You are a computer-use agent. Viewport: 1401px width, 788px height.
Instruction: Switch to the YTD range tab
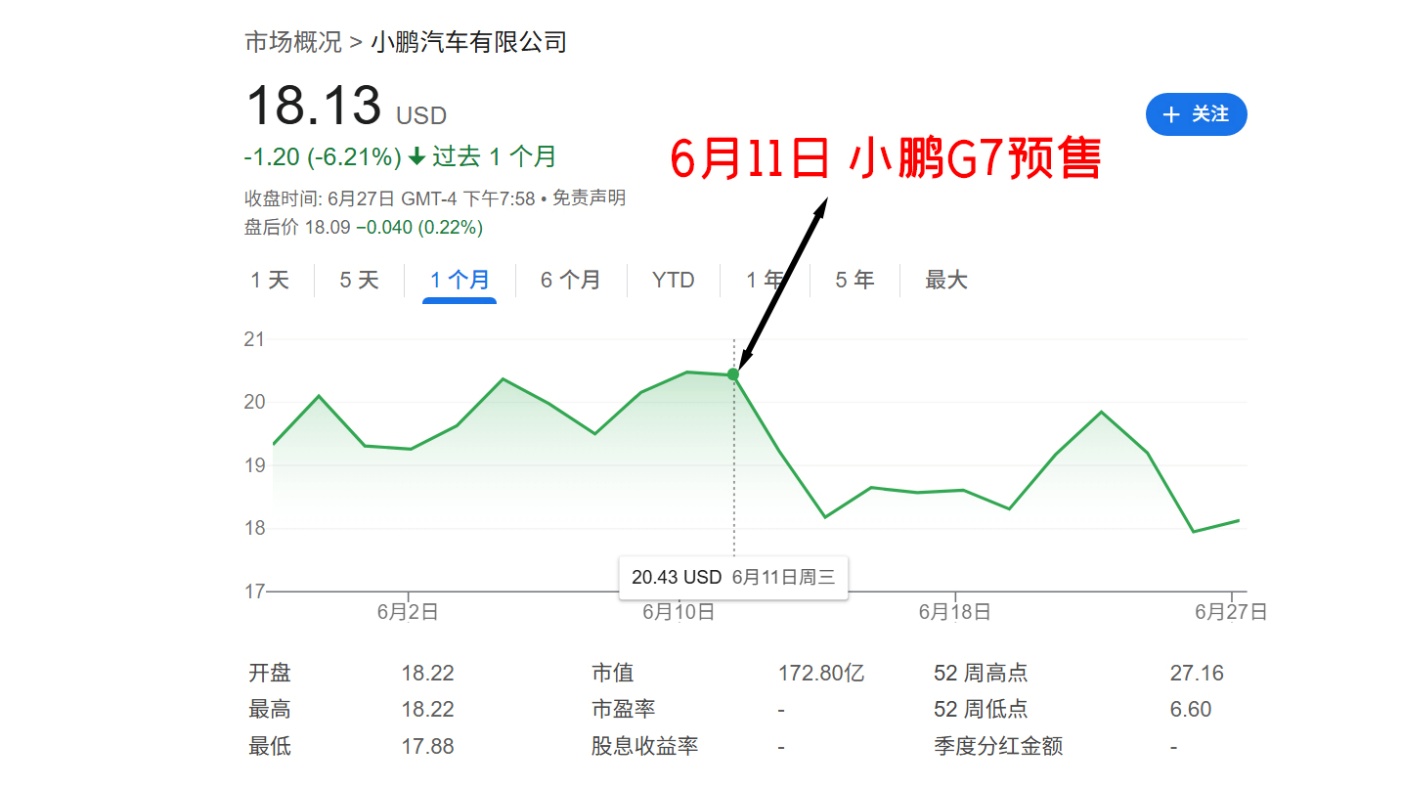click(673, 280)
